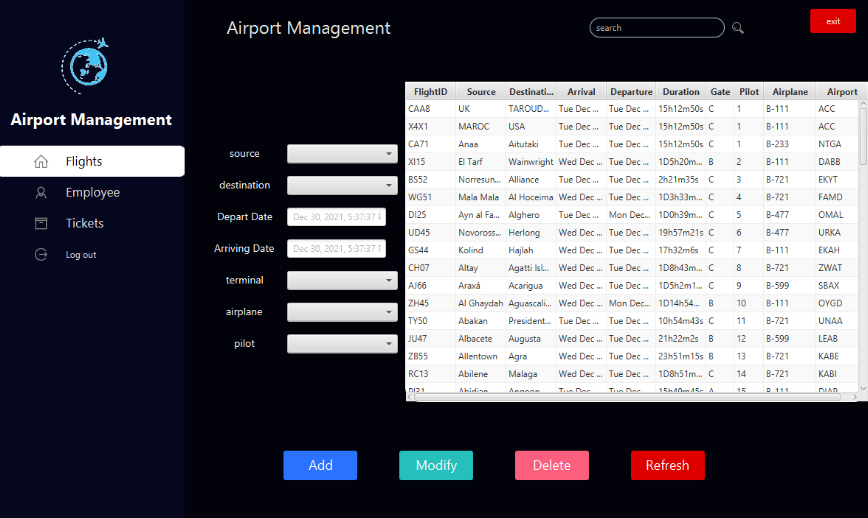
Task: Click the Arriving Date field
Action: [337, 248]
